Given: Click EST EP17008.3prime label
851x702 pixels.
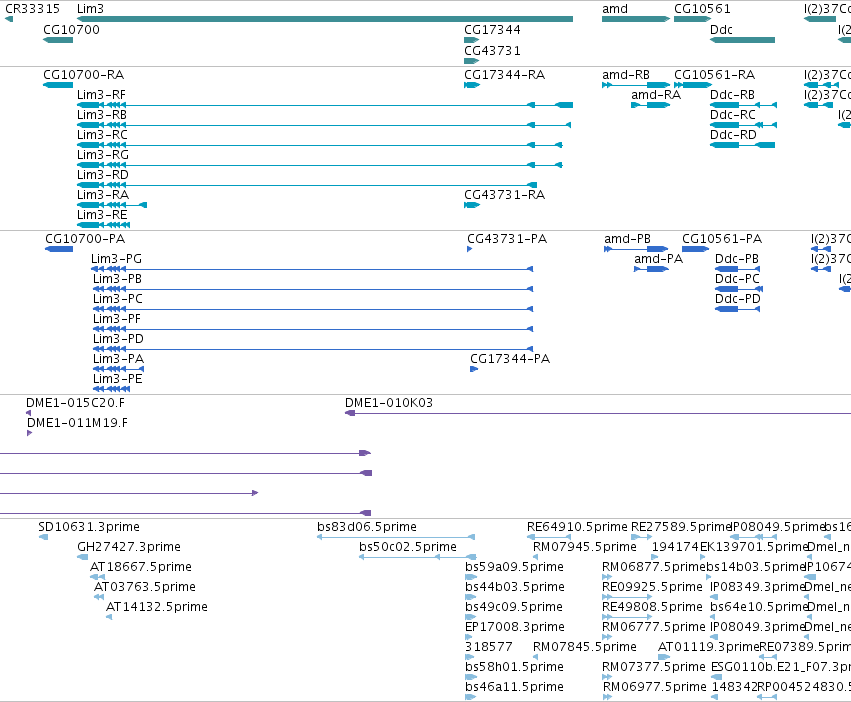Looking at the screenshot, I should click(515, 627).
